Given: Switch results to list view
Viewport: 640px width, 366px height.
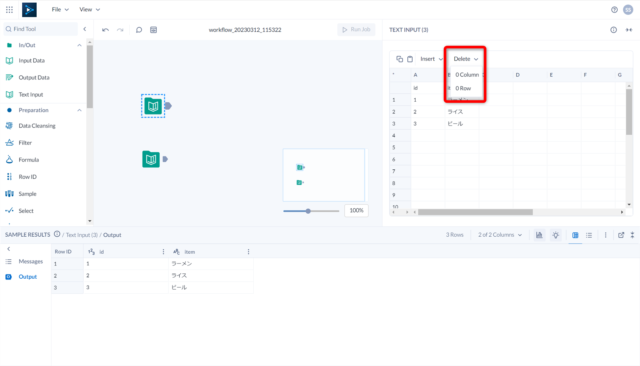Looking at the screenshot, I should 589,235.
